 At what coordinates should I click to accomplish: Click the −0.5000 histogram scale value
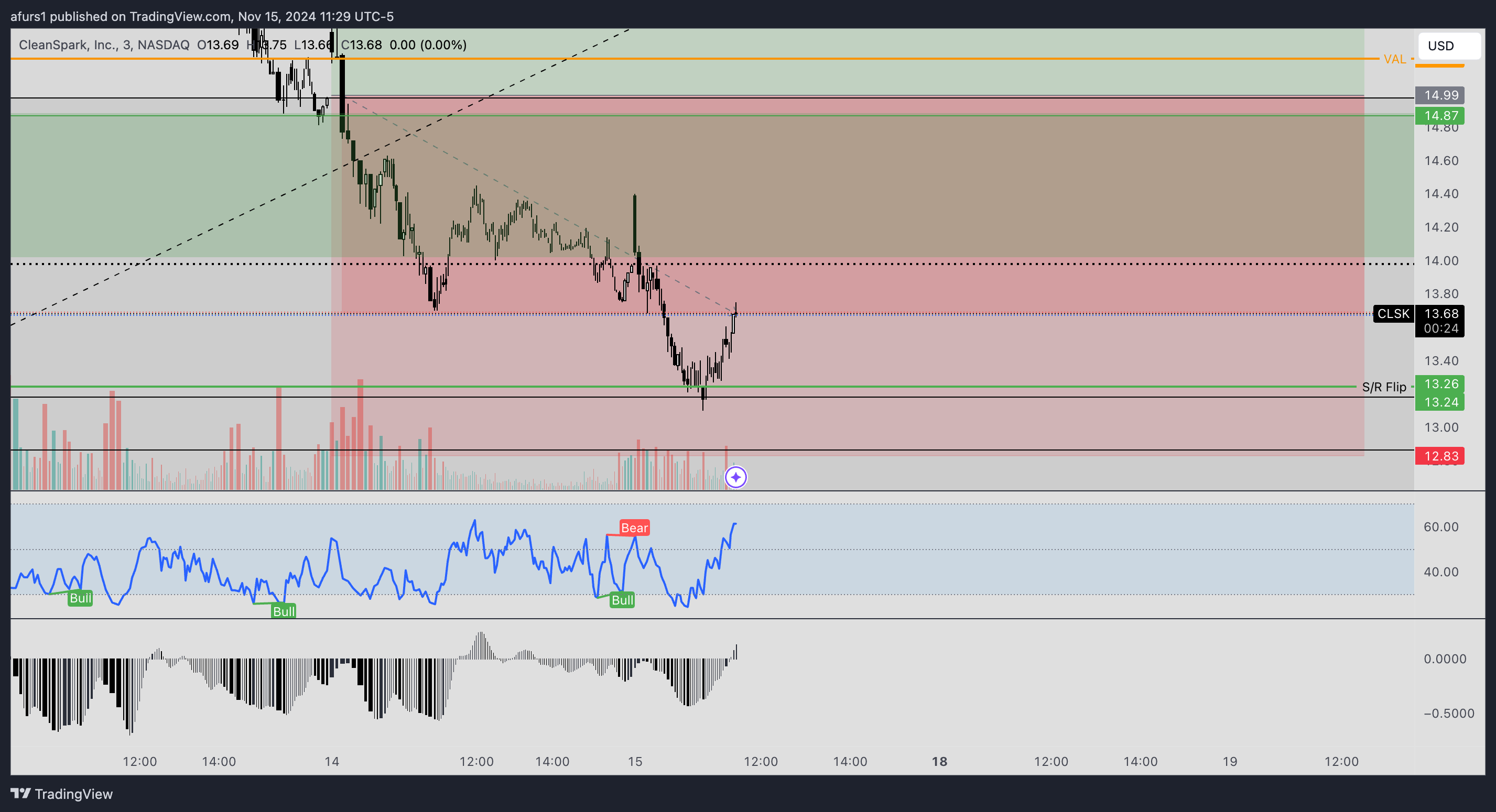[x=1448, y=714]
